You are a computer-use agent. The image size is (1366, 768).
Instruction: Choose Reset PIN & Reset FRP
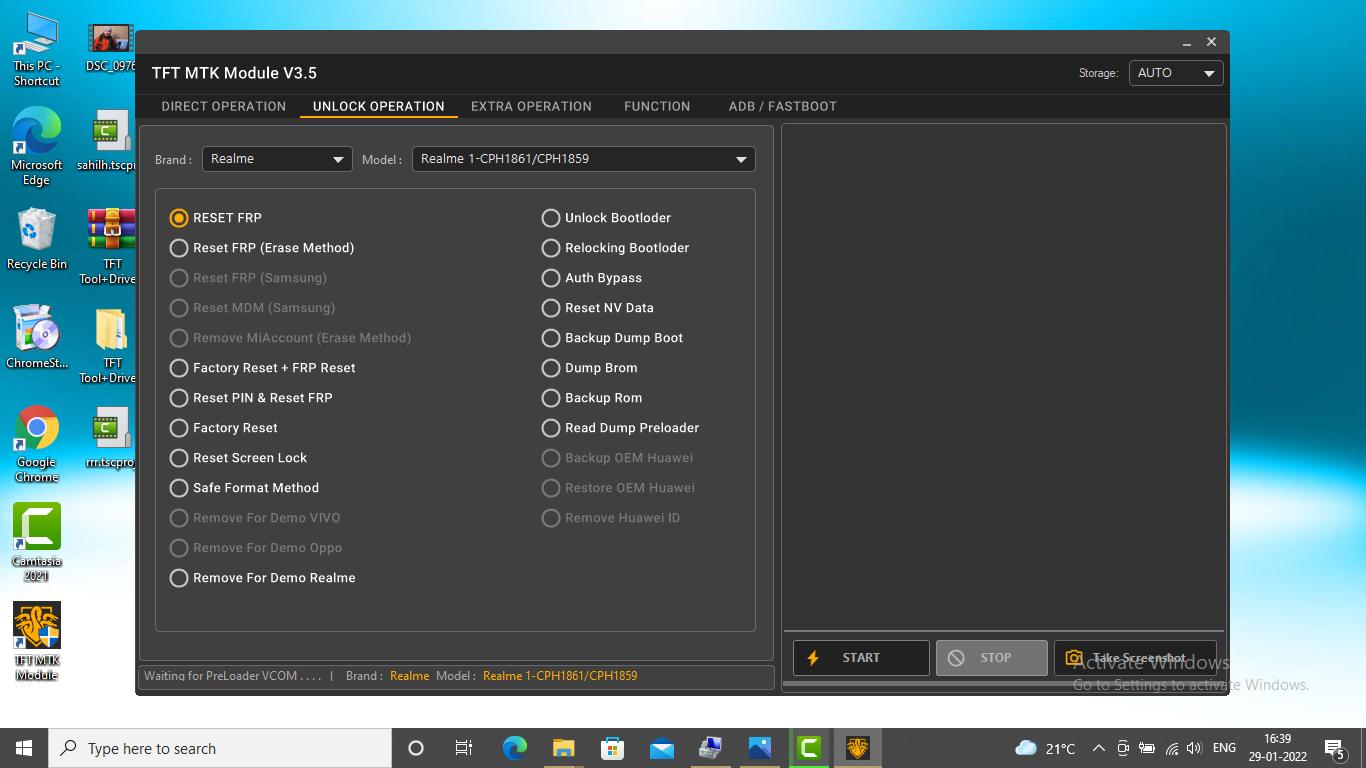251,398
